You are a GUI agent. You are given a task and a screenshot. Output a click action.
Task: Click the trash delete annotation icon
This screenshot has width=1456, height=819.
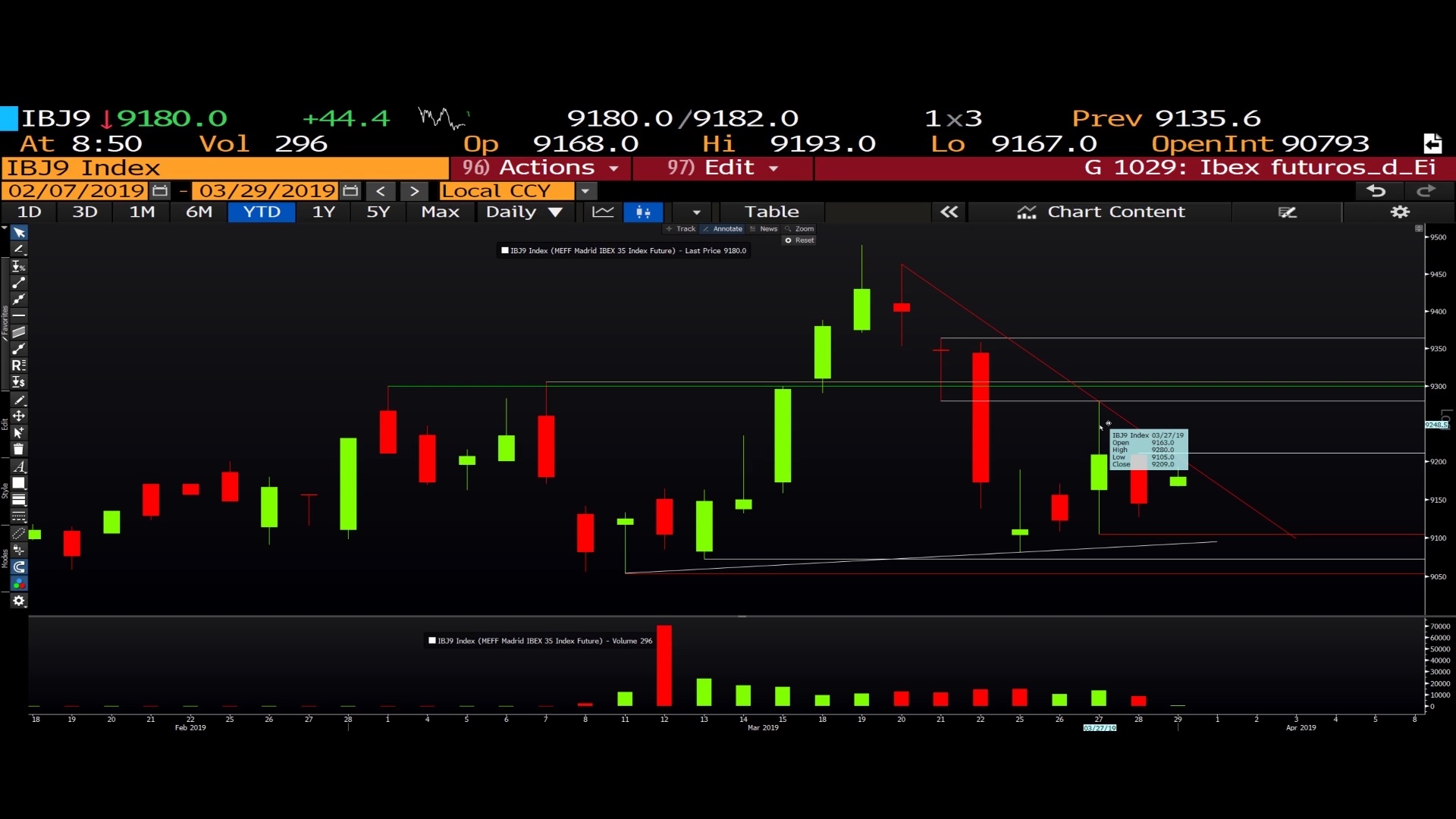click(19, 450)
